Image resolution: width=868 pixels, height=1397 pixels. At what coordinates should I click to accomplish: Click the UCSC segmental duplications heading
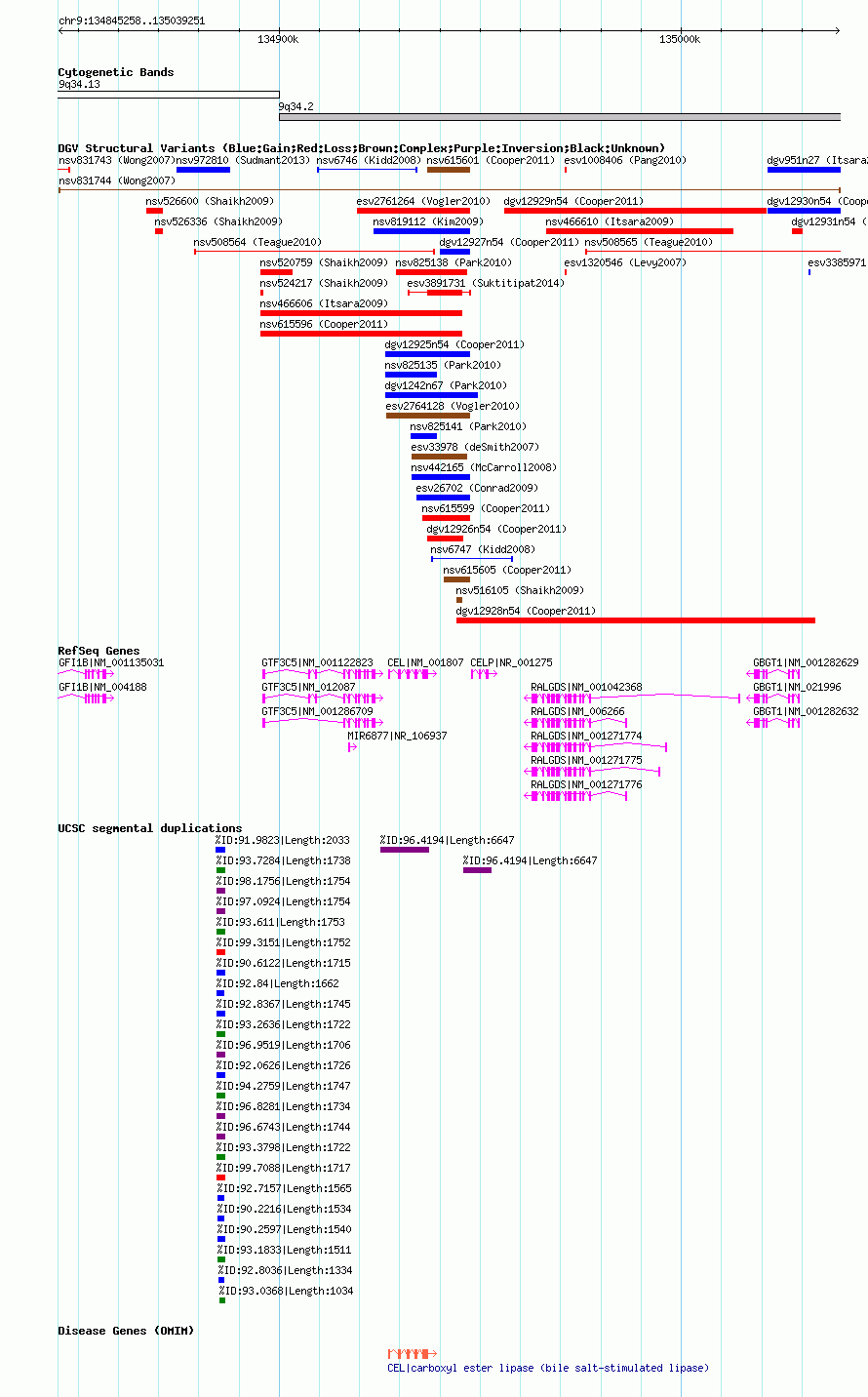[149, 828]
